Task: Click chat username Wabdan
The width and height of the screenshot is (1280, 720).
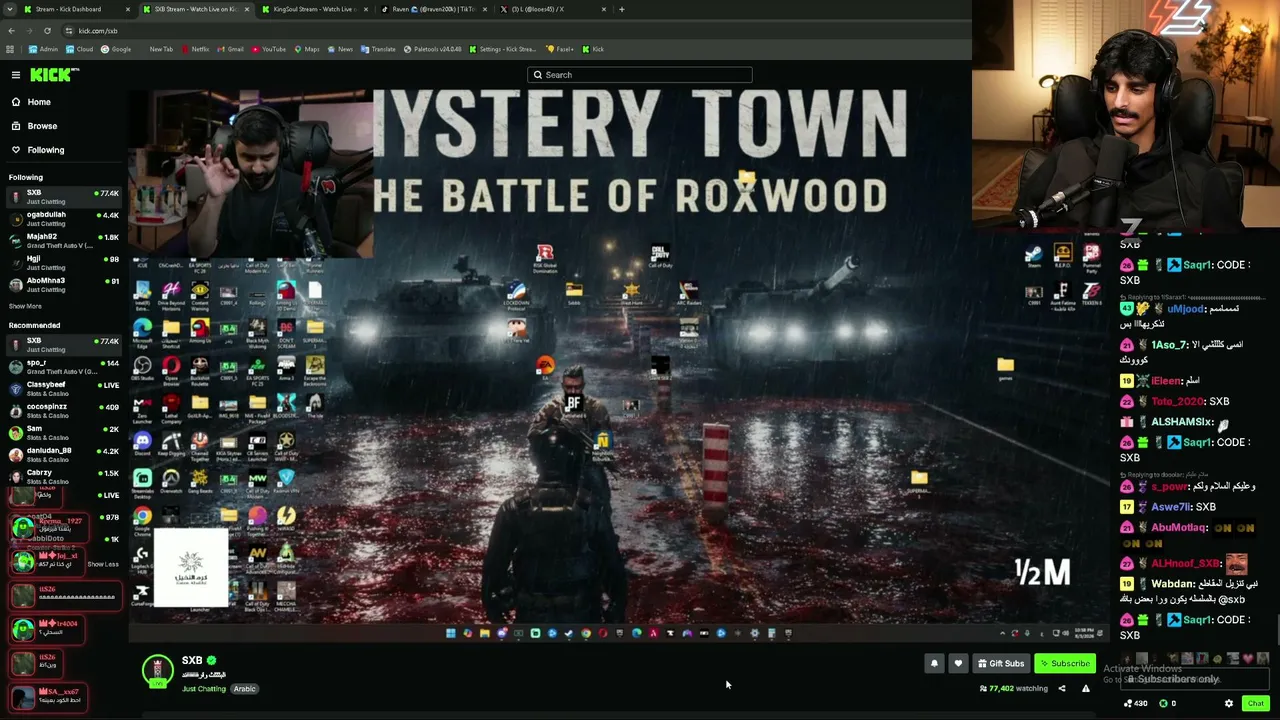Action: [x=1173, y=583]
